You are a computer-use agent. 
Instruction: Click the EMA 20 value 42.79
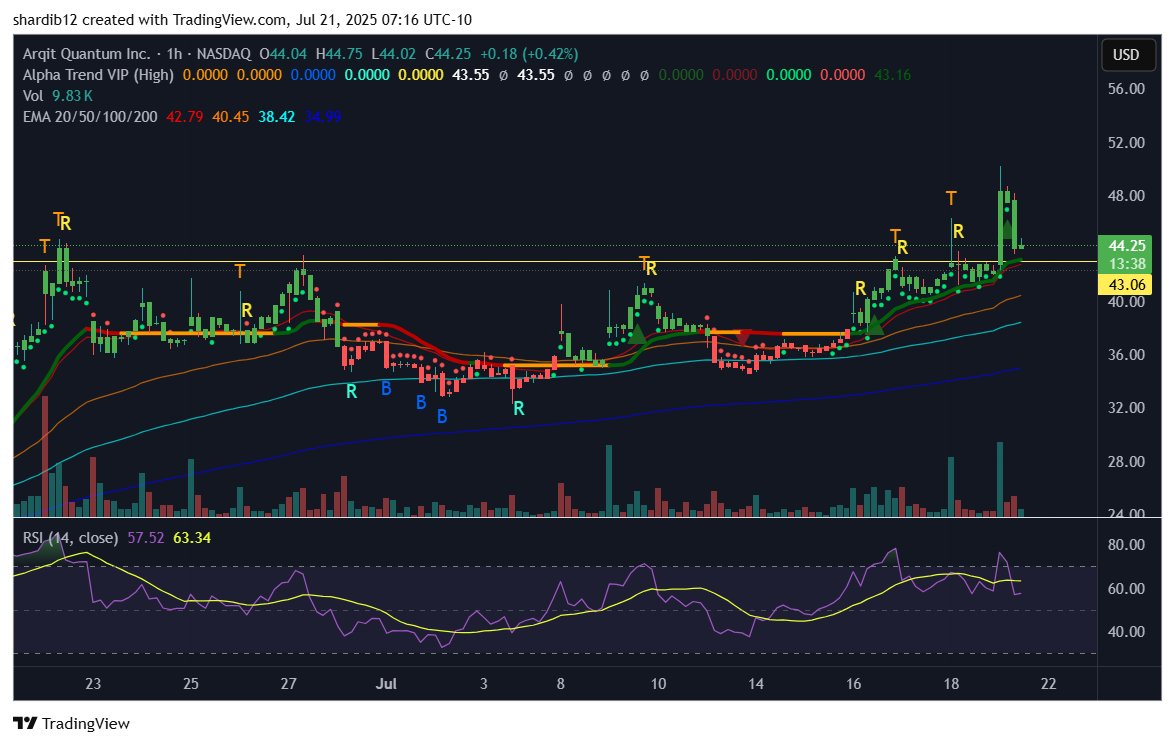(x=184, y=117)
